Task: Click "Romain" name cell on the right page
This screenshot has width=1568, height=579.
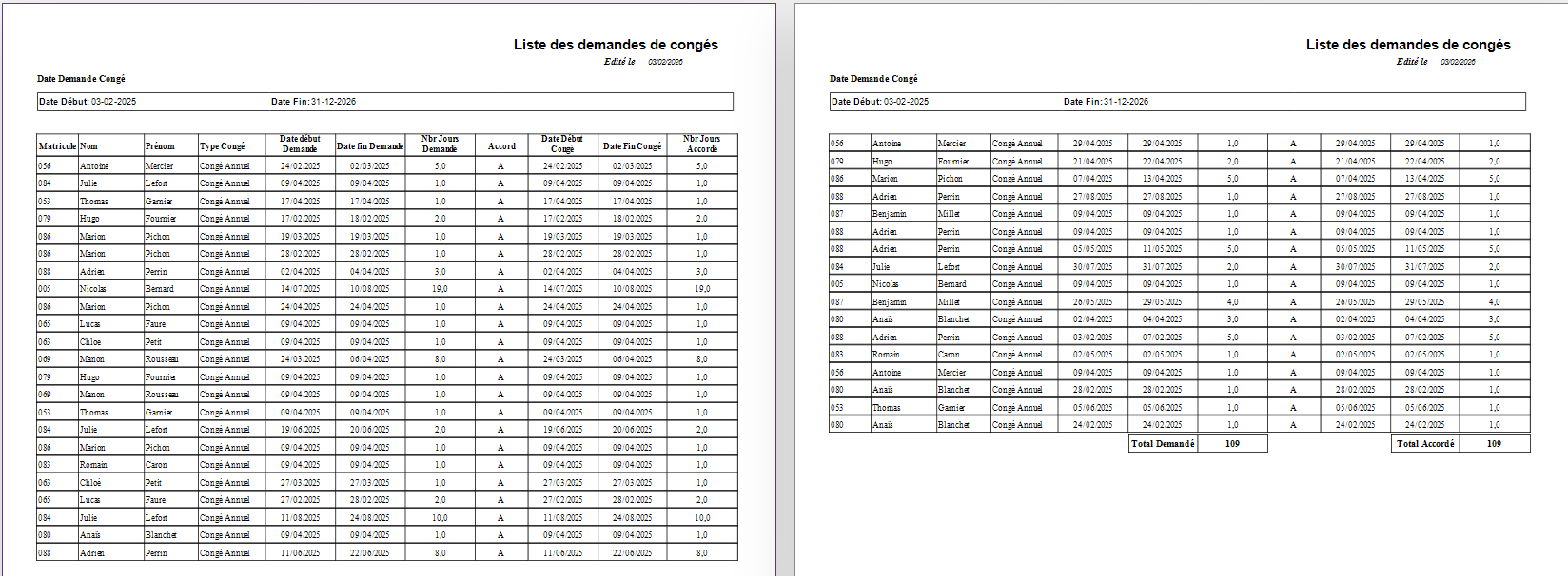Action: (886, 355)
